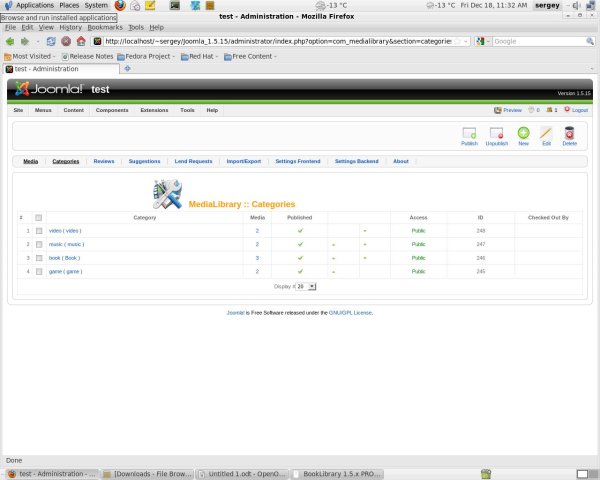
Task: Toggle published checkmark for music category
Action: (x=300, y=244)
